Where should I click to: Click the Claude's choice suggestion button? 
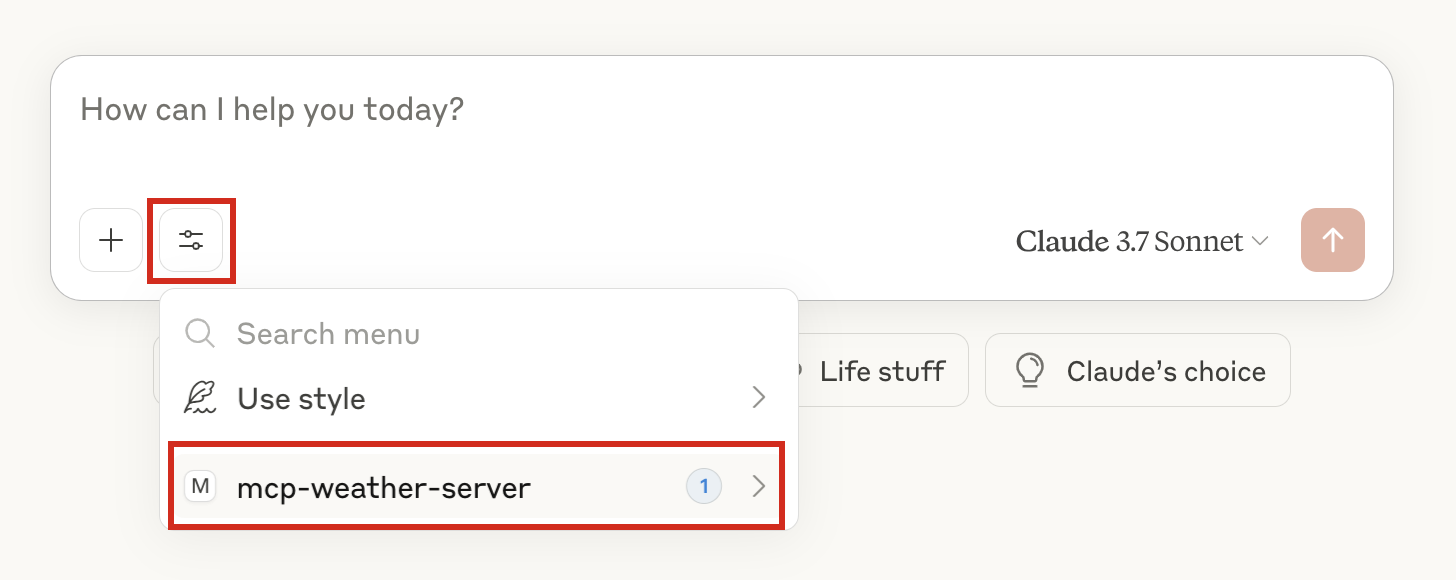[x=1138, y=371]
